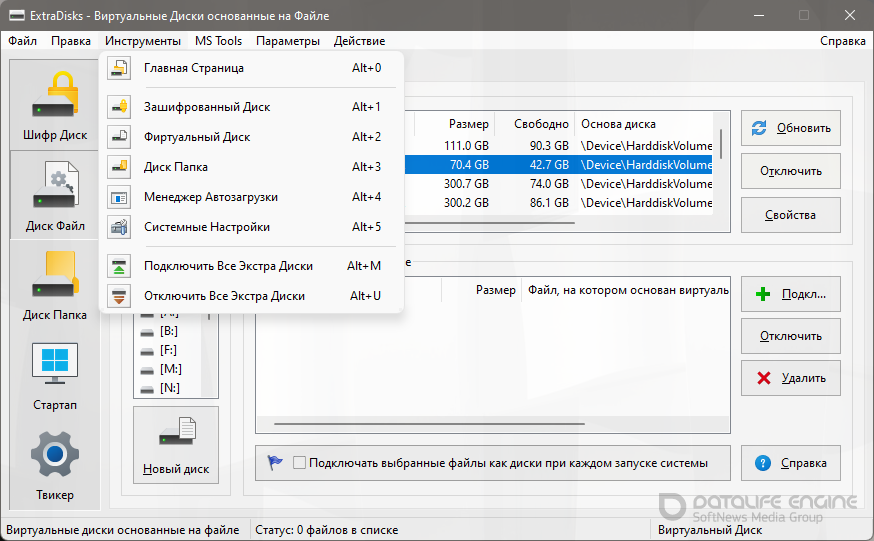874x541 pixels.
Task: Open the Справка menu in menu bar
Action: tap(843, 41)
